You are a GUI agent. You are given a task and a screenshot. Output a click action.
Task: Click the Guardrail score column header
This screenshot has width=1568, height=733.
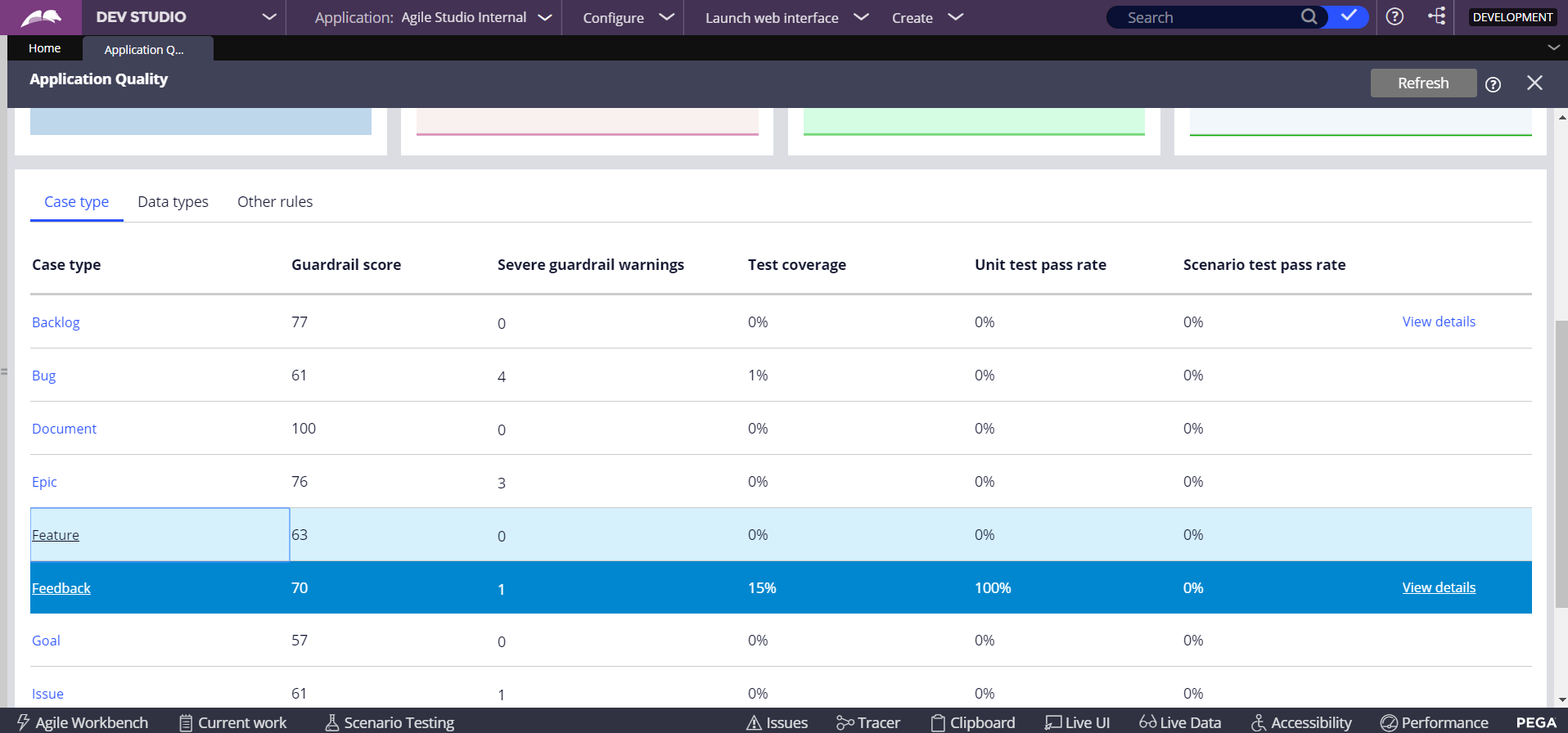tap(346, 265)
